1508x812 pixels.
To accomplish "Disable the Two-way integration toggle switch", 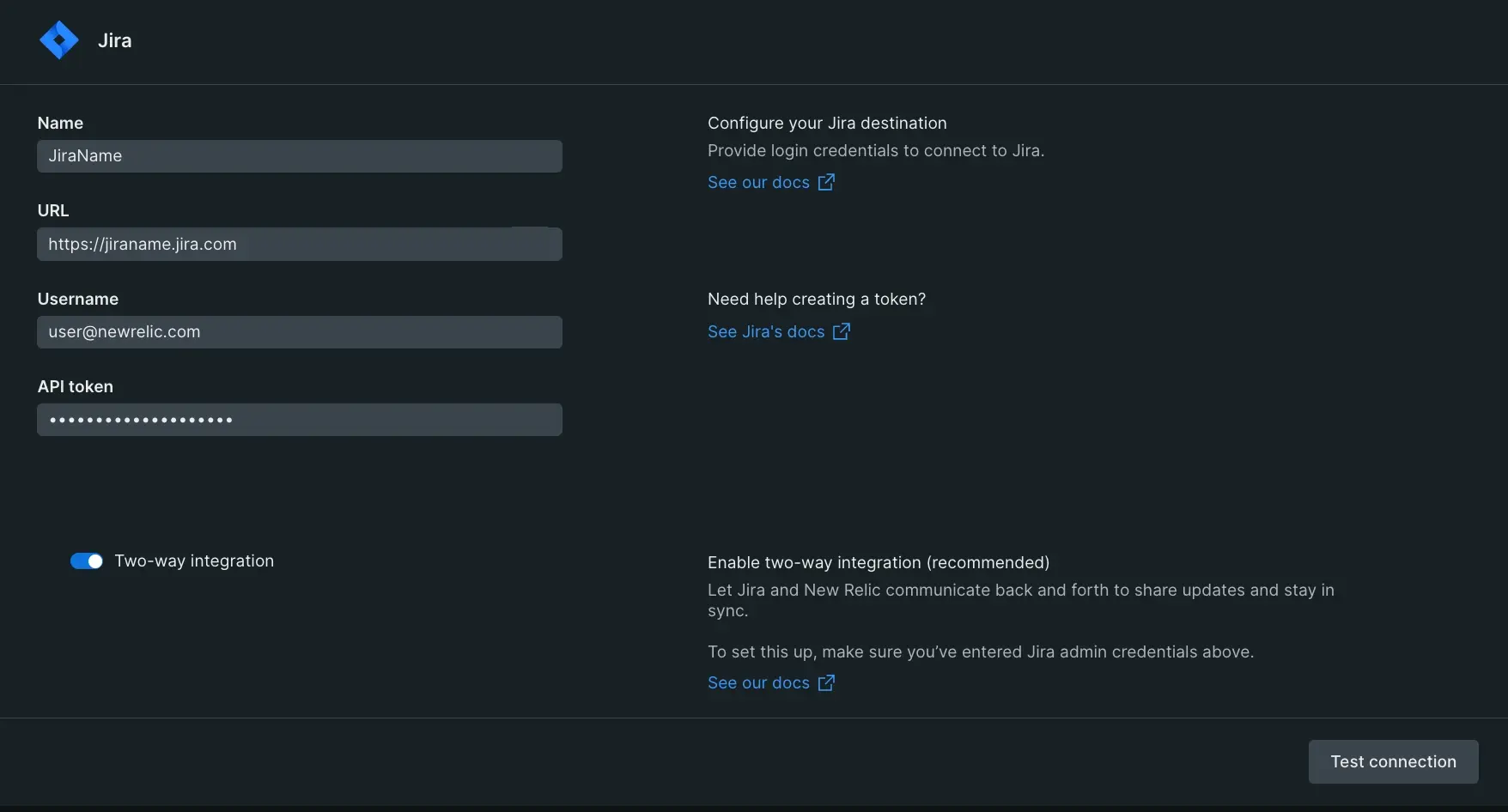I will click(x=87, y=561).
